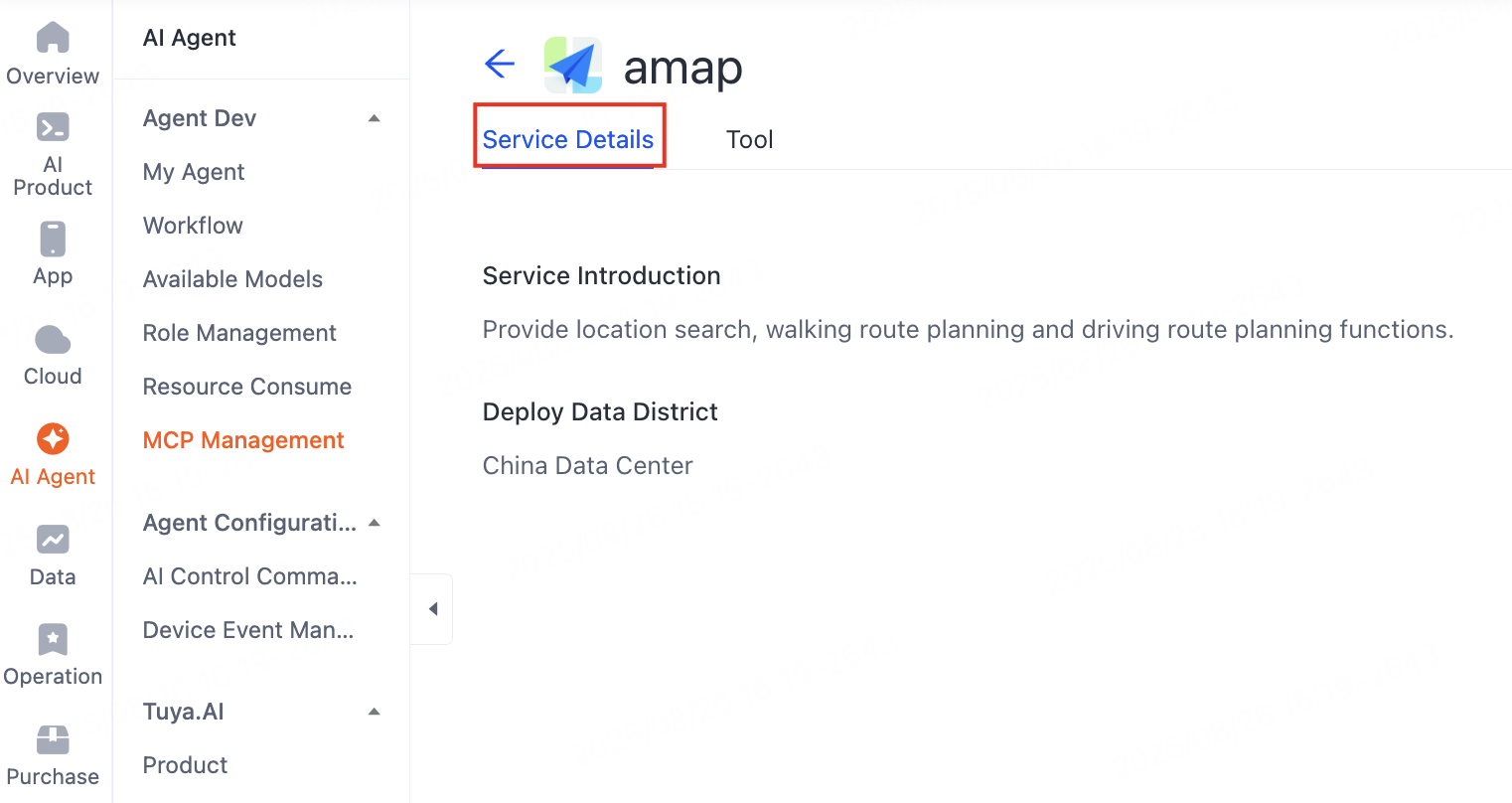
Task: Open the Operation bookmark icon
Action: tap(53, 640)
